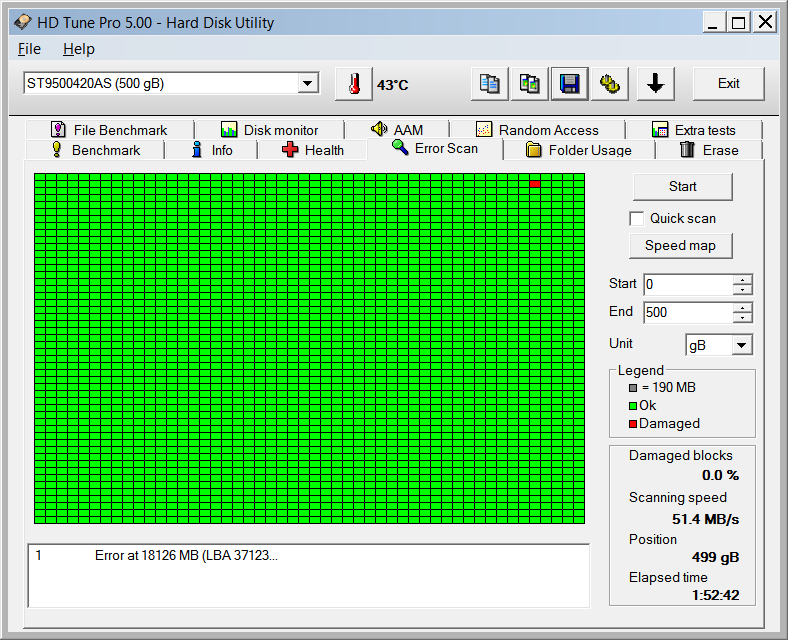Open the Help menu
788x640 pixels.
pyautogui.click(x=79, y=49)
